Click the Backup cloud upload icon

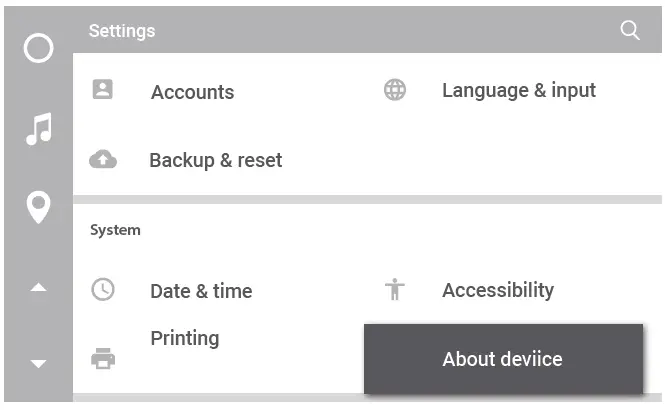coord(103,160)
